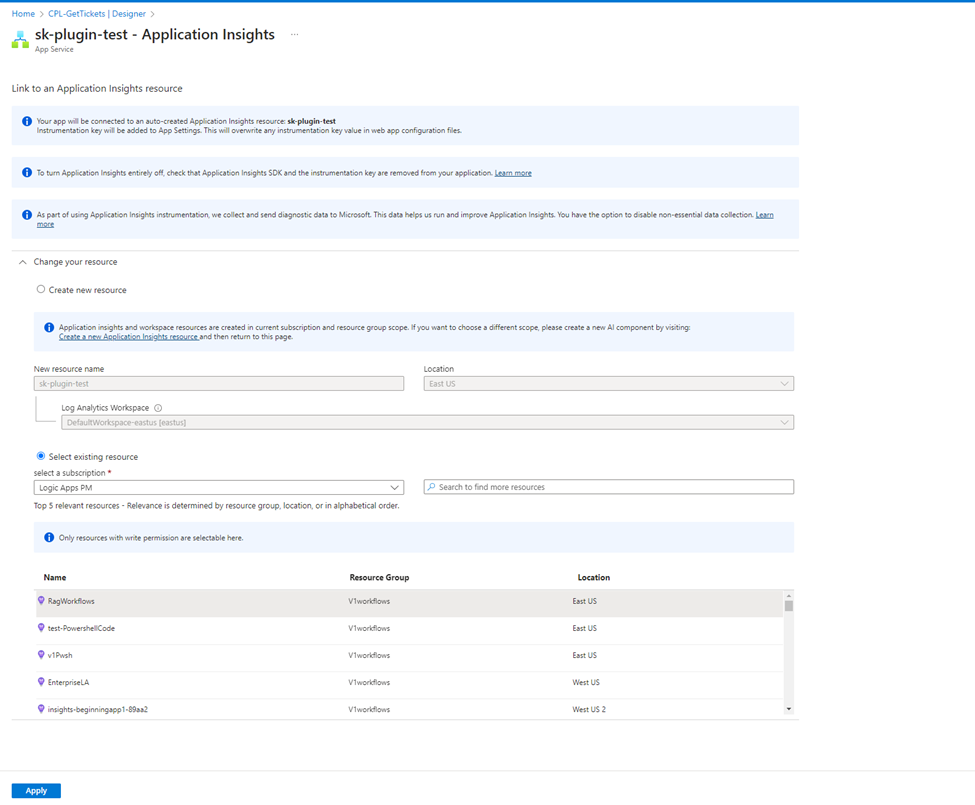Open Create a new Application Insights resource link
This screenshot has width=975, height=805.
[x=128, y=337]
